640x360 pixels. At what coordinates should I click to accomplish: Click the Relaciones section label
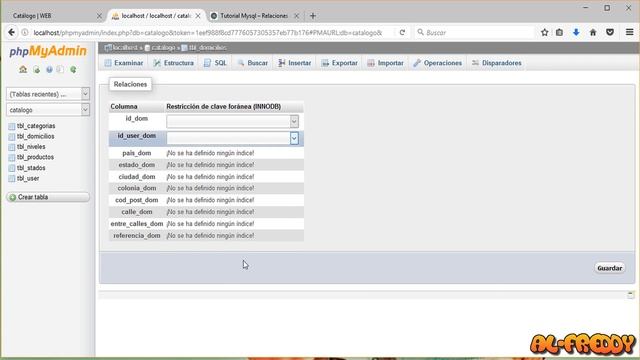point(130,84)
